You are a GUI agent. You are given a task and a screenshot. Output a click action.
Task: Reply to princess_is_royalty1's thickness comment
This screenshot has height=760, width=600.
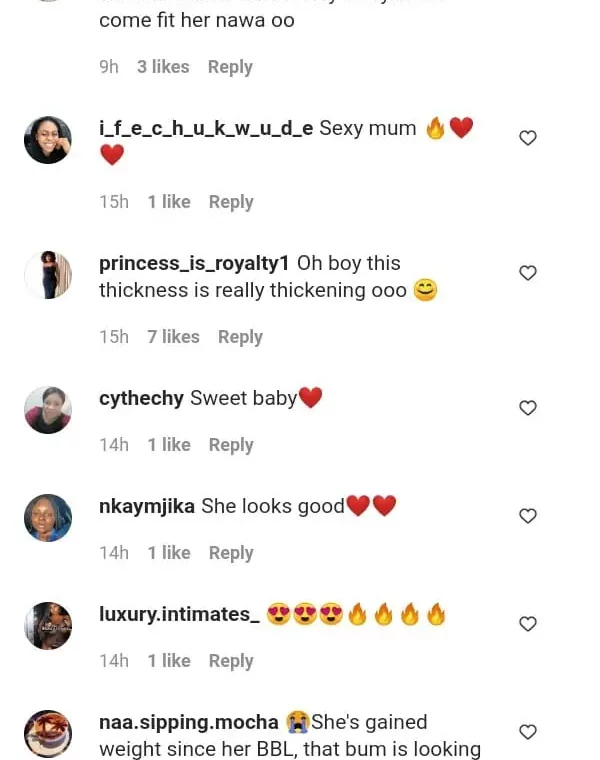[240, 337]
